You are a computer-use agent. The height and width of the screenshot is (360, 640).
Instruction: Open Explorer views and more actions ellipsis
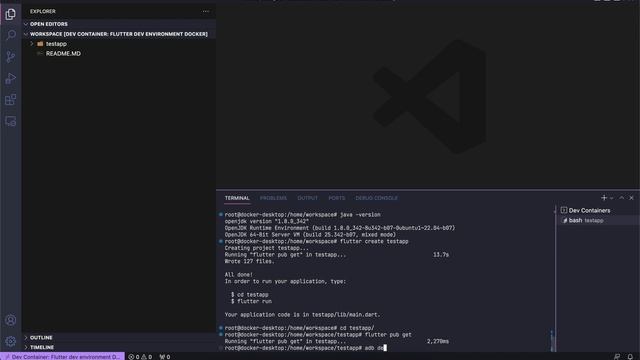[206, 11]
